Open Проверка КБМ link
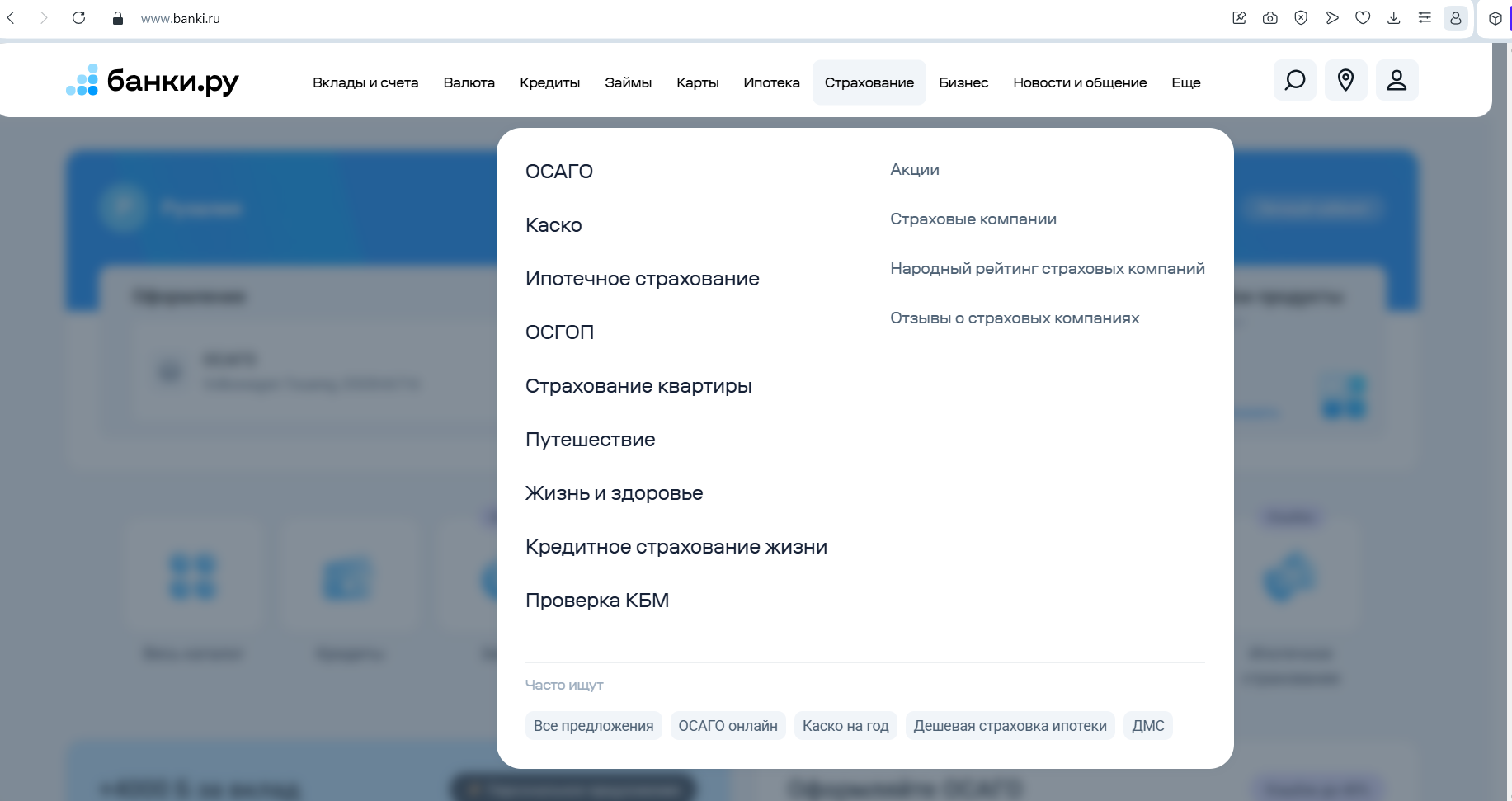Image resolution: width=1512 pixels, height=801 pixels. (597, 601)
